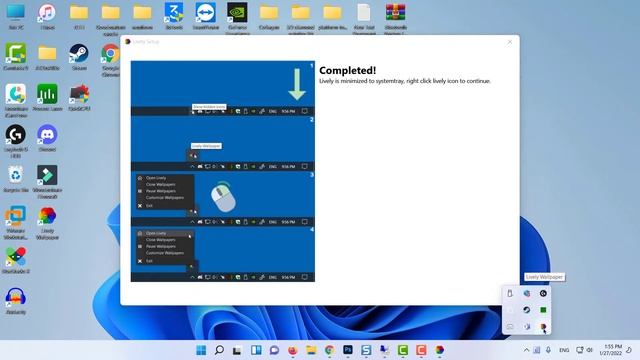Click the green square icon in tray overflow

(x=543, y=310)
